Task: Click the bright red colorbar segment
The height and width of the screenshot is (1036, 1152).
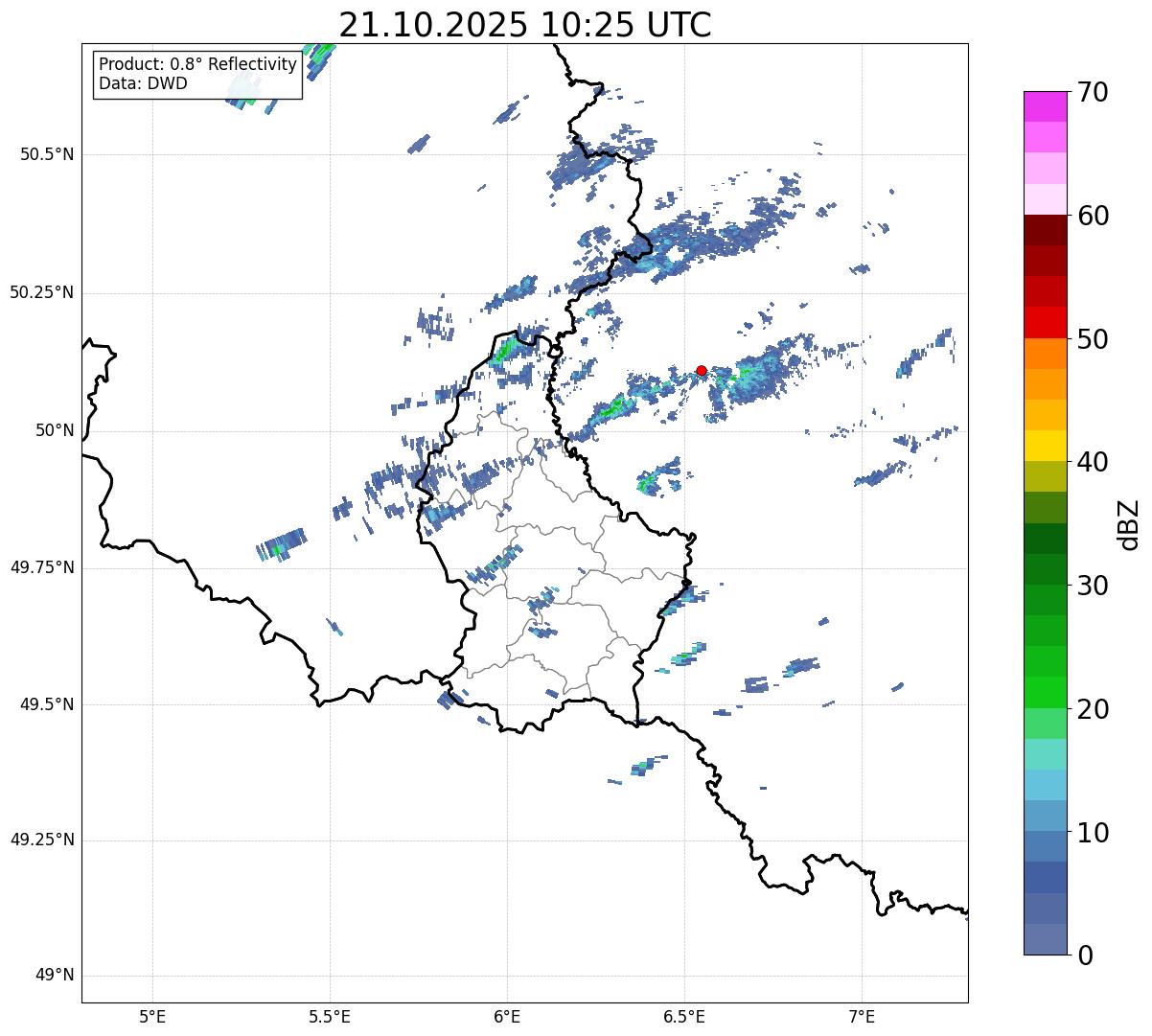Action: (x=1046, y=323)
